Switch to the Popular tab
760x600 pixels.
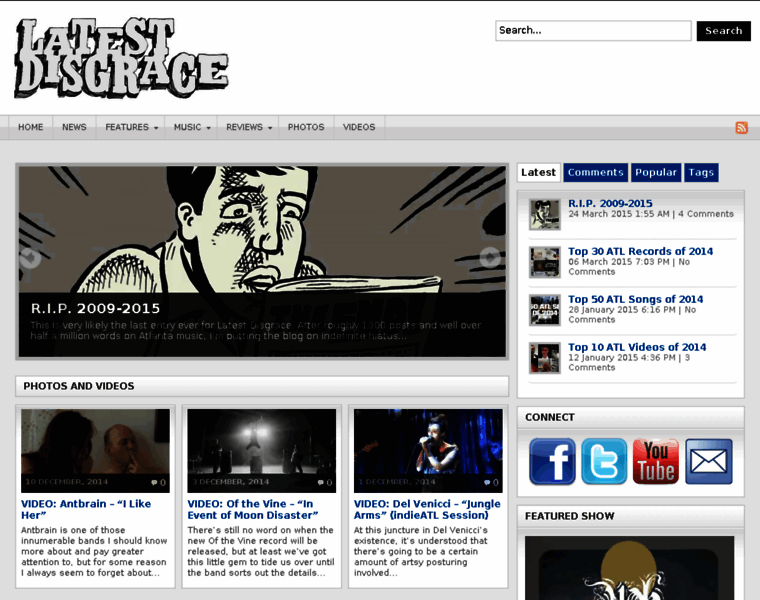(x=656, y=172)
